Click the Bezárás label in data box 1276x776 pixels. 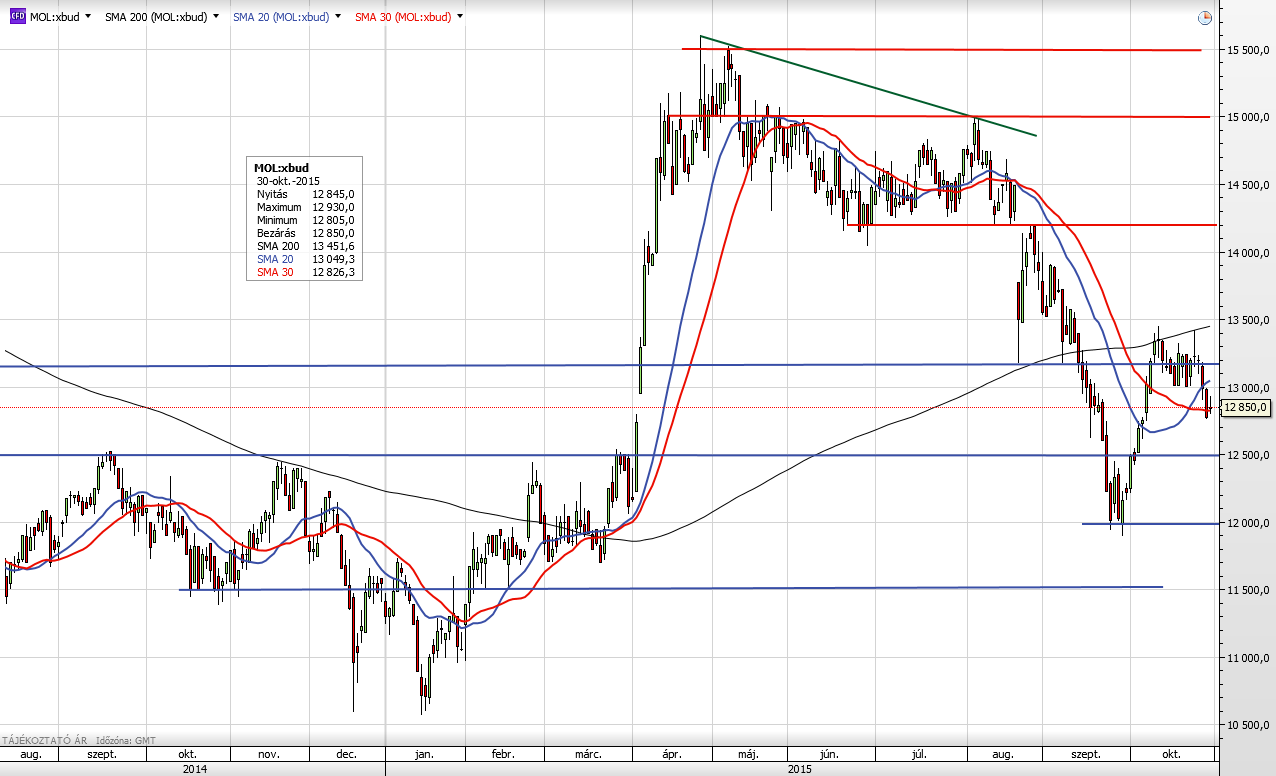[x=277, y=233]
